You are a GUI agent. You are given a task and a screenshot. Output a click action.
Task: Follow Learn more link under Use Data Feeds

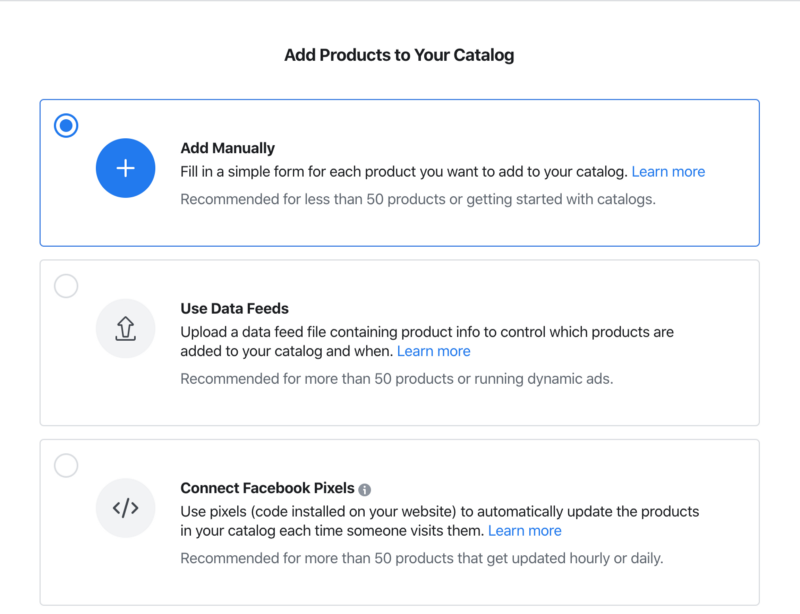click(433, 351)
